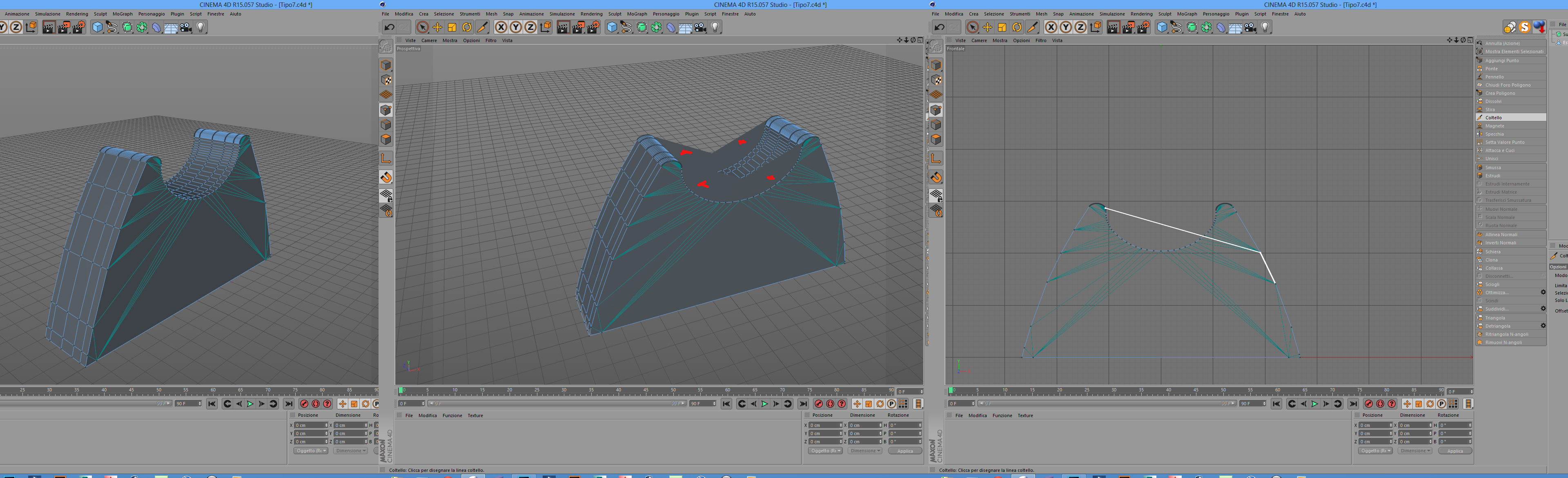Open Ottimizza options gear
Viewport: 1568px width, 478px height.
click(1543, 292)
